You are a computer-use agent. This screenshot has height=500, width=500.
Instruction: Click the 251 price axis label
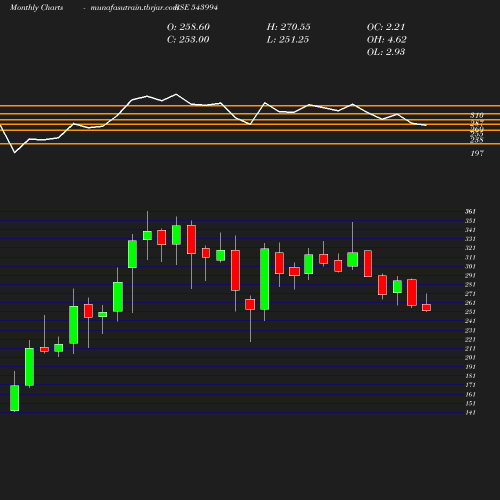tap(470, 312)
